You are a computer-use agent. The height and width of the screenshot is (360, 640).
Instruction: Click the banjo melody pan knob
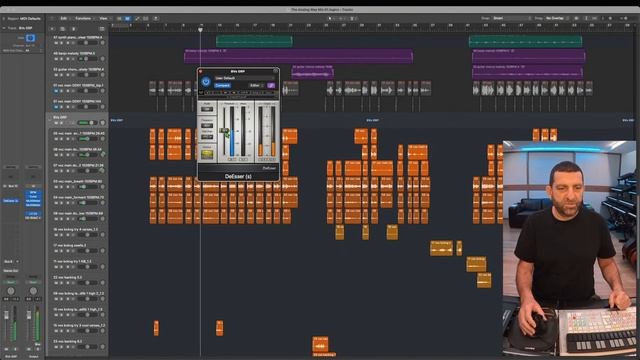pos(102,59)
